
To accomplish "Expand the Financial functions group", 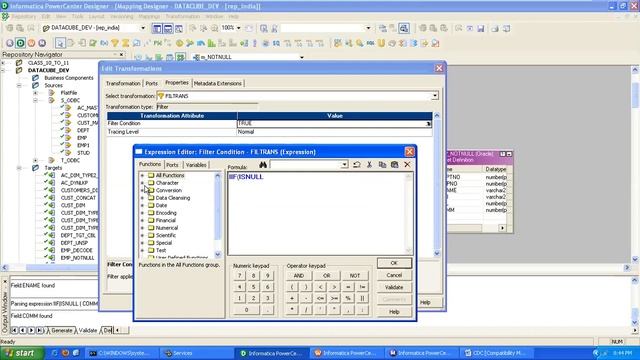I will point(142,220).
